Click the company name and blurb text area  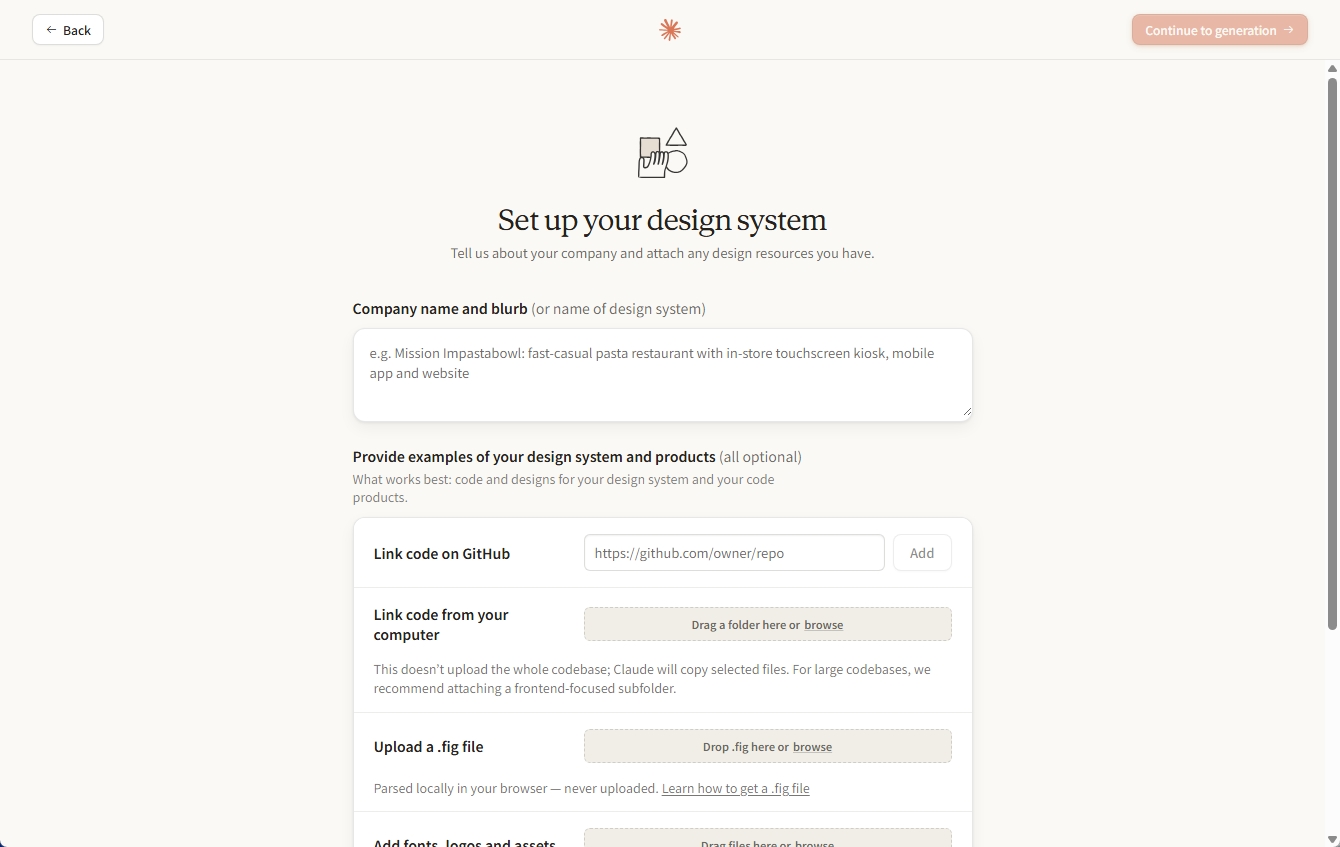pyautogui.click(x=662, y=374)
